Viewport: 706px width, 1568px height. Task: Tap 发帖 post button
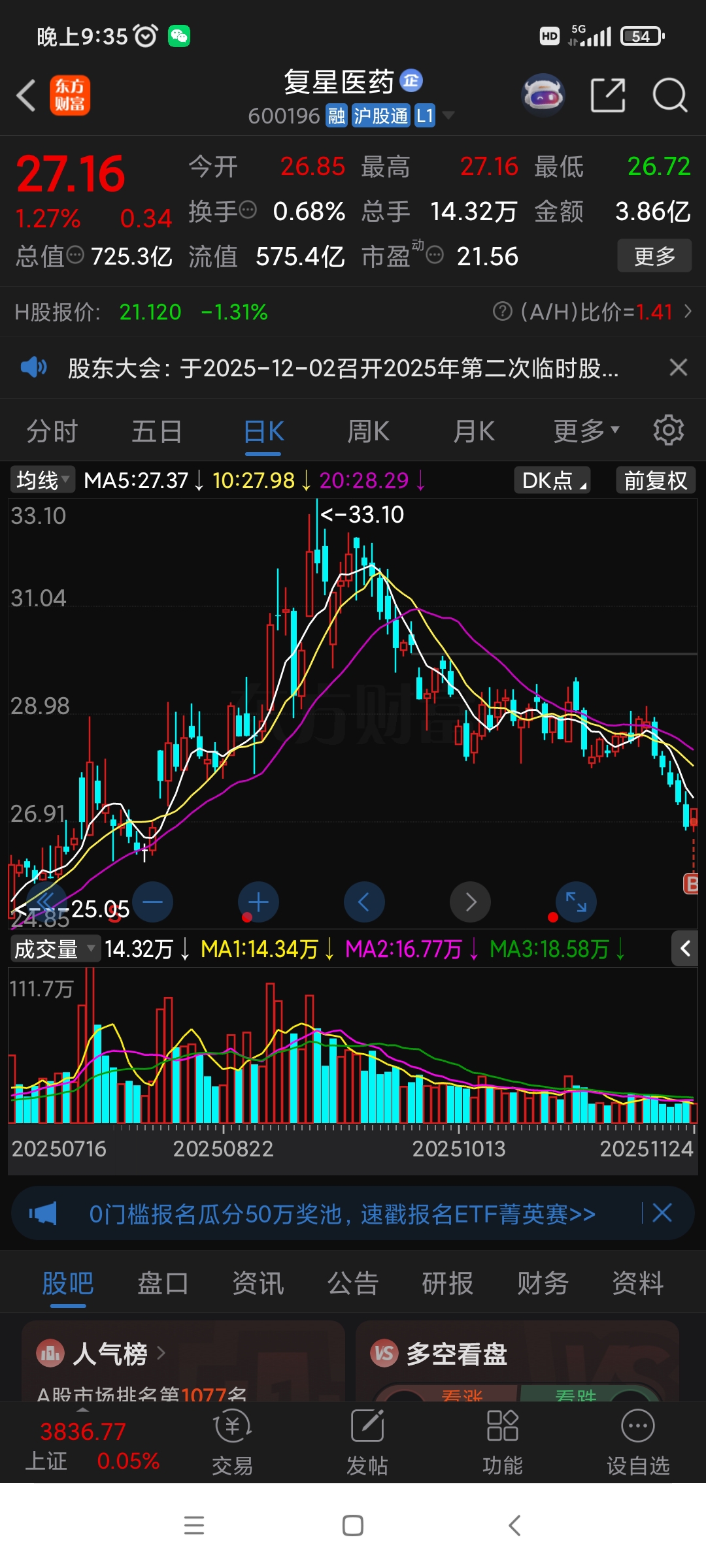pos(367,1443)
